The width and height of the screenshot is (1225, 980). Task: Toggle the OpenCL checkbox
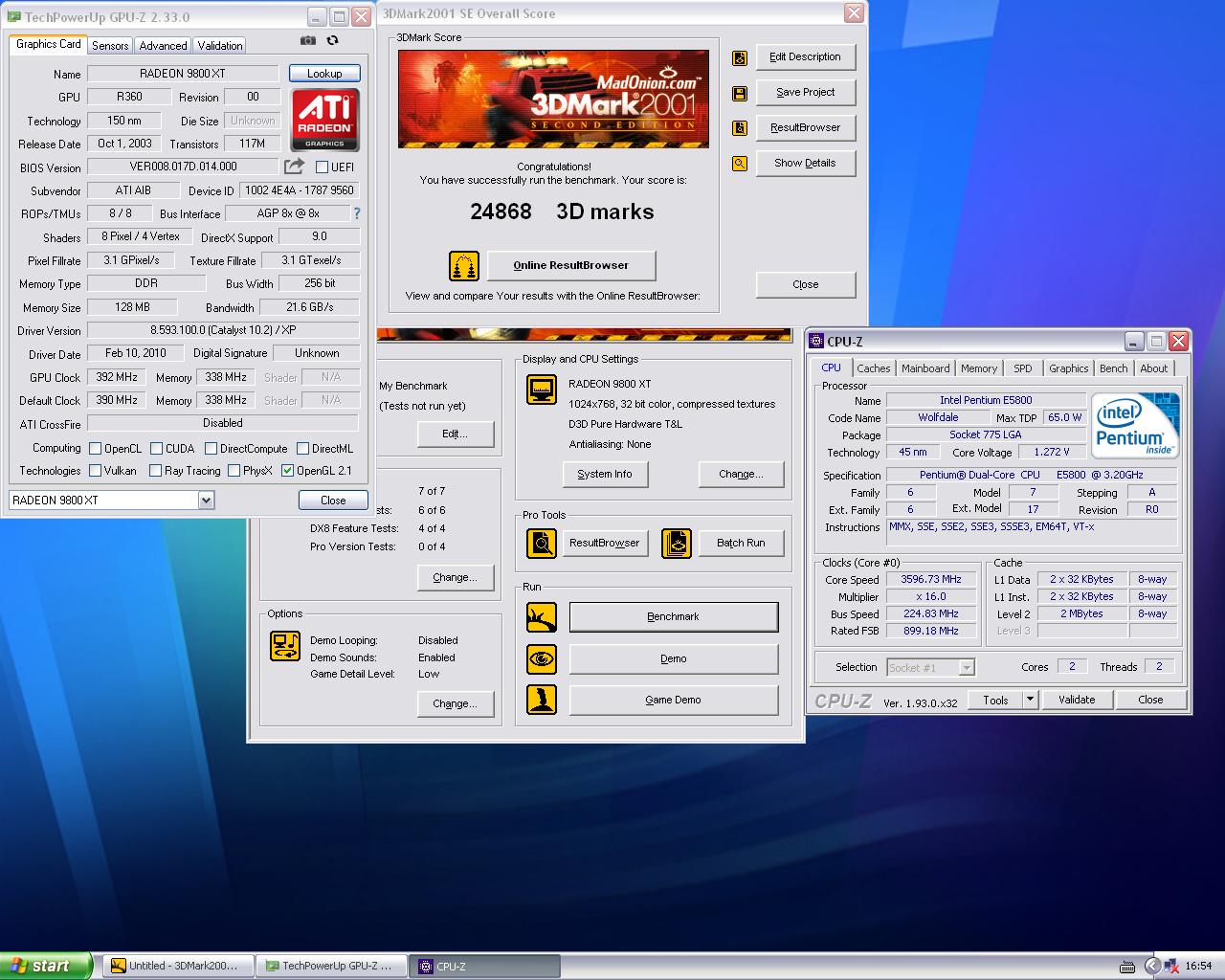[95, 448]
